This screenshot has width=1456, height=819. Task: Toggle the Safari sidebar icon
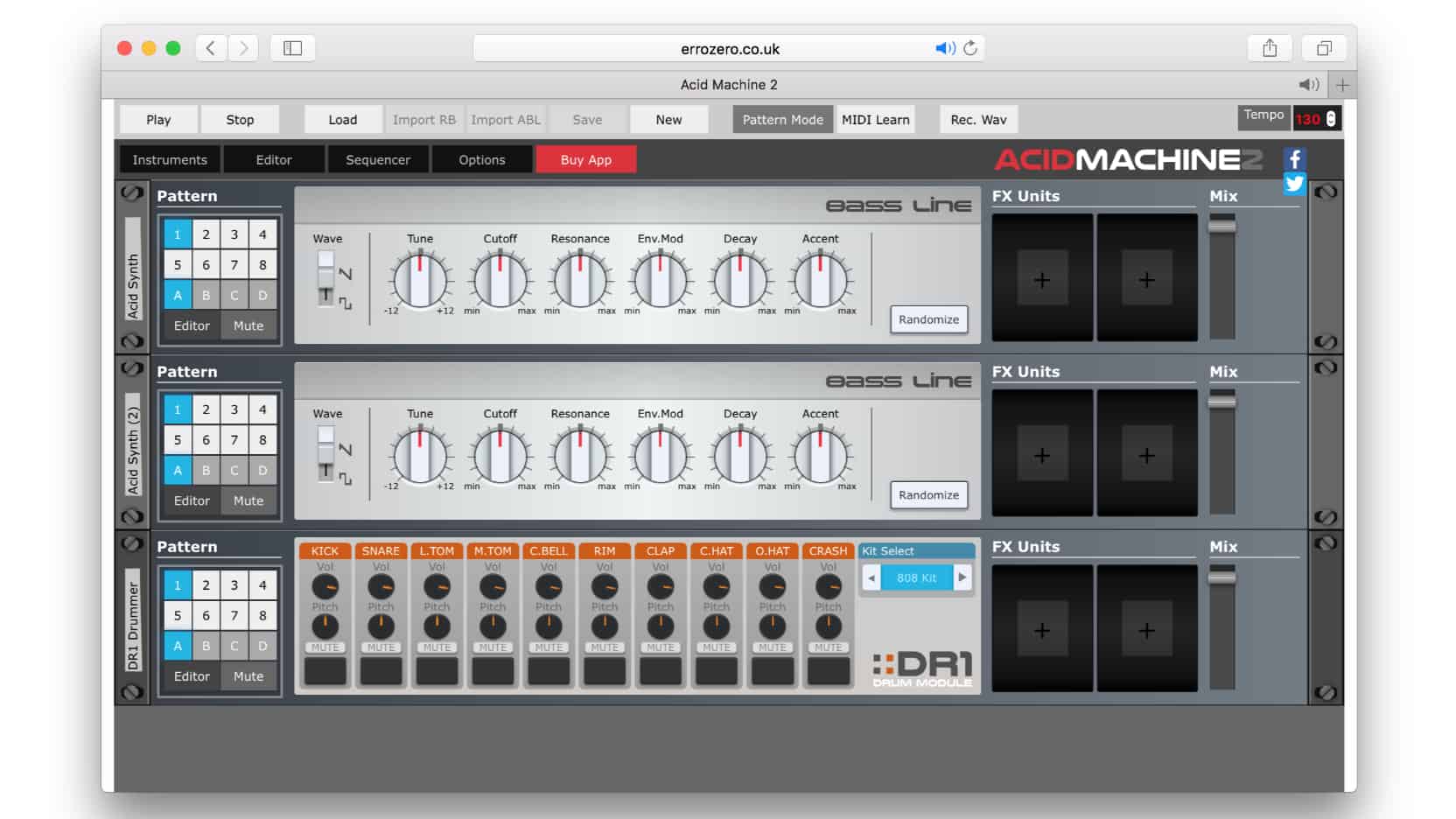click(x=292, y=48)
